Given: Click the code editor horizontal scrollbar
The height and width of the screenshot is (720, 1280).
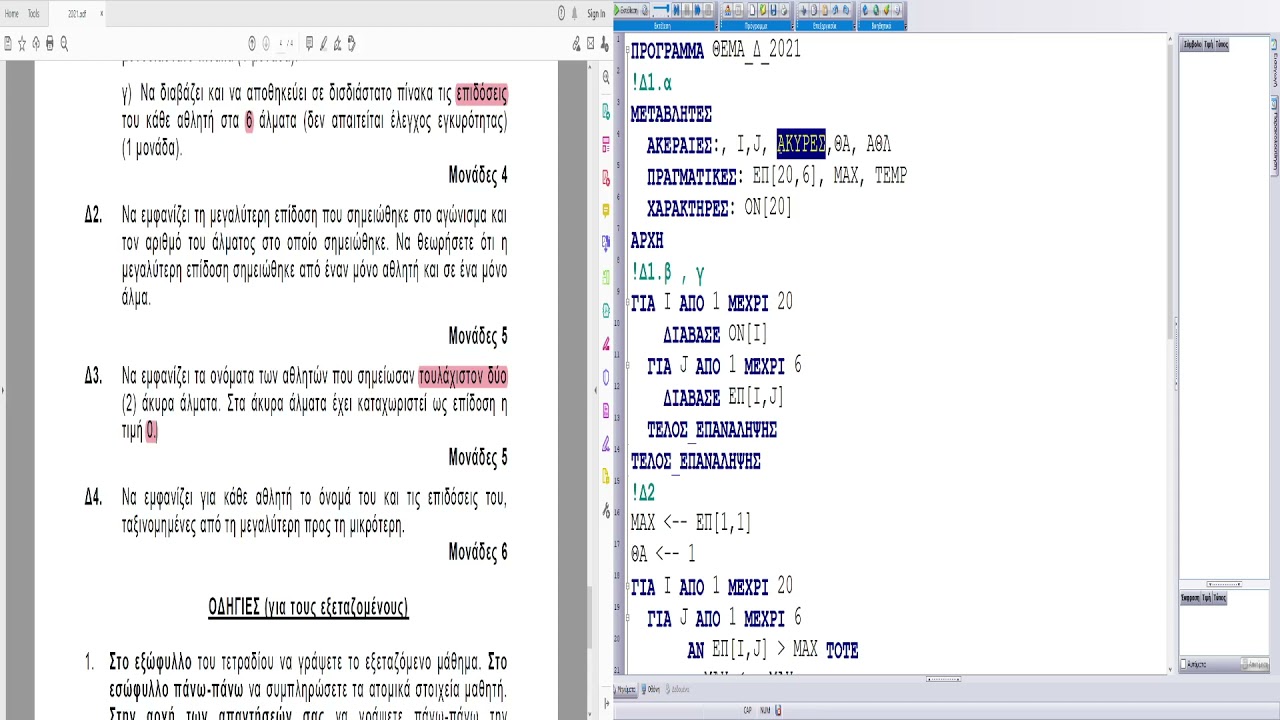Looking at the screenshot, I should tap(943, 679).
